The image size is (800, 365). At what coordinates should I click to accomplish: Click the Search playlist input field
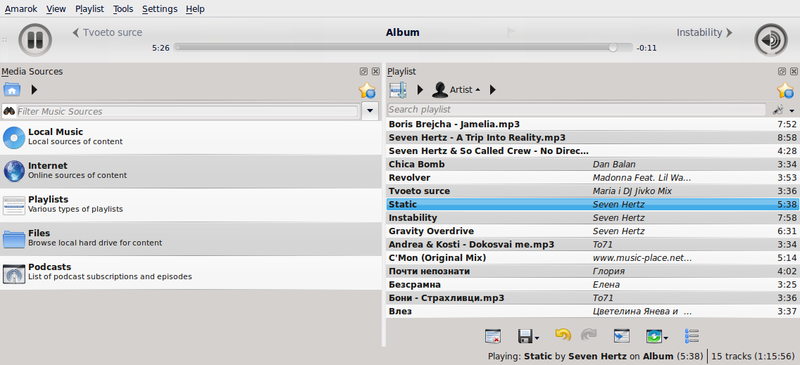577,109
